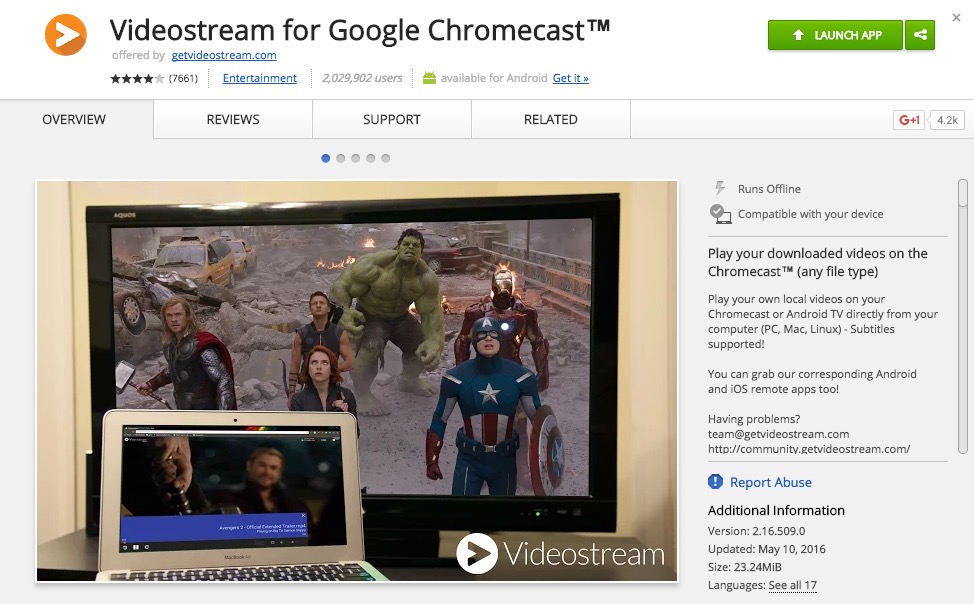Follow the Entertainment category link
The width and height of the screenshot is (974, 604).
point(260,78)
